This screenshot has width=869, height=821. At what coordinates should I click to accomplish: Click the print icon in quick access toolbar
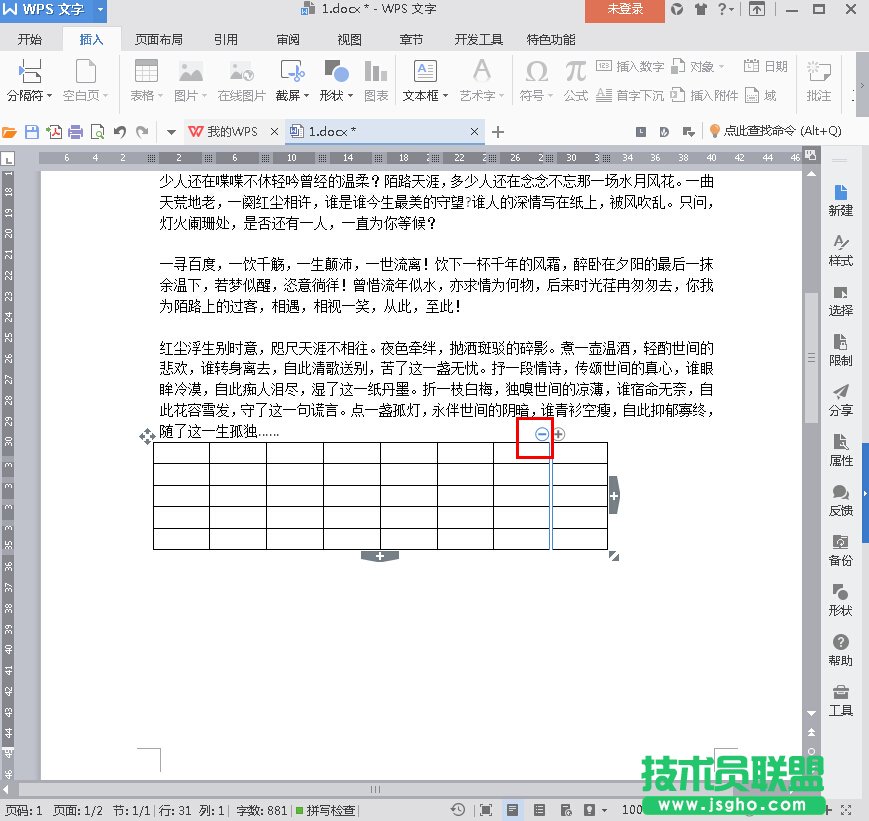(x=75, y=132)
